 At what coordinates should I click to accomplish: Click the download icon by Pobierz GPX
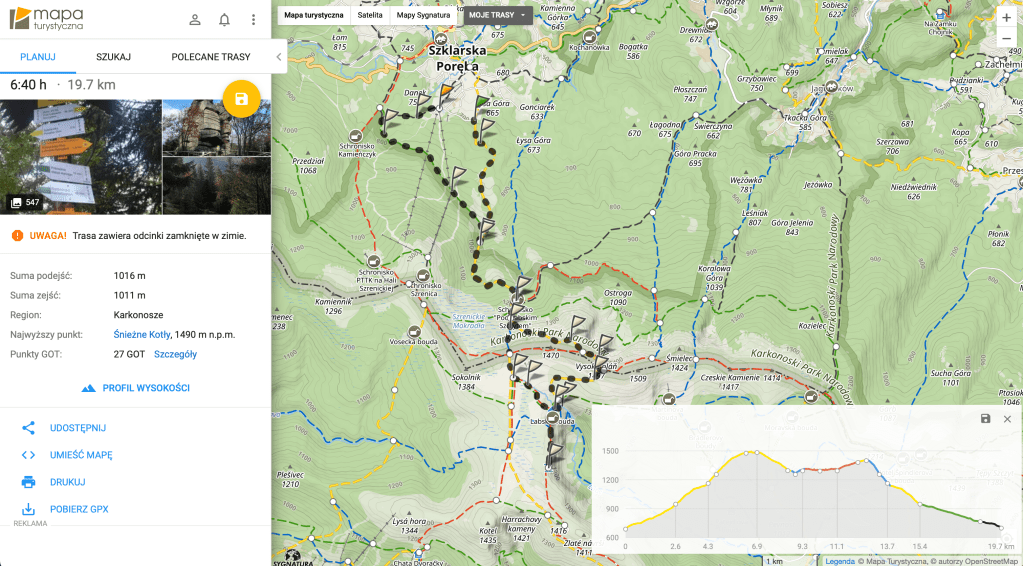pyautogui.click(x=29, y=509)
